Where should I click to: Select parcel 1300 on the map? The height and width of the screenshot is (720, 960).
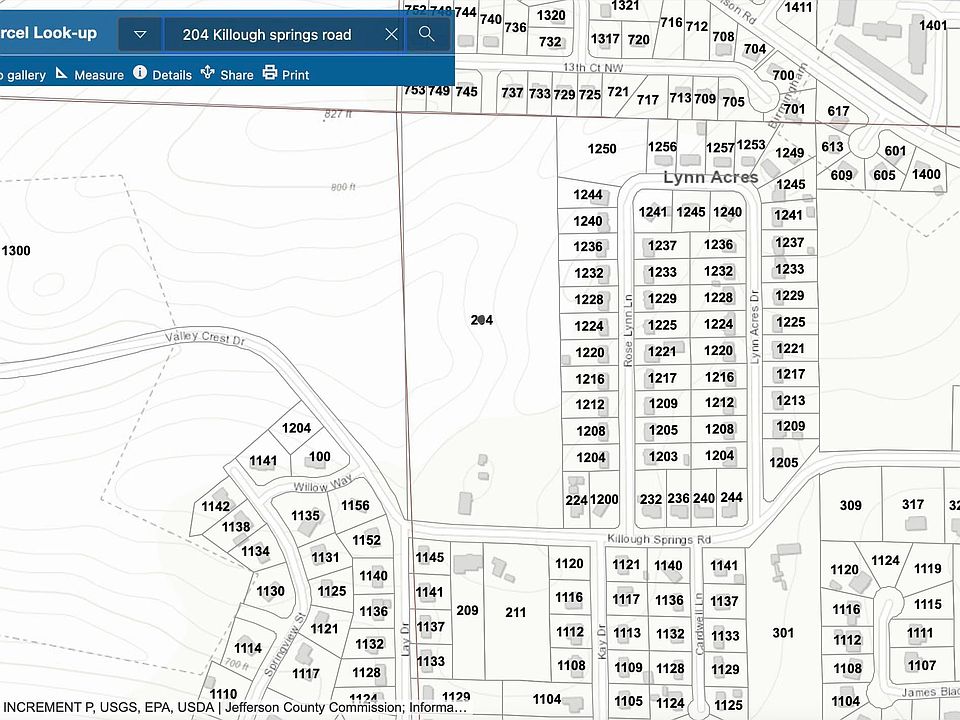[16, 250]
